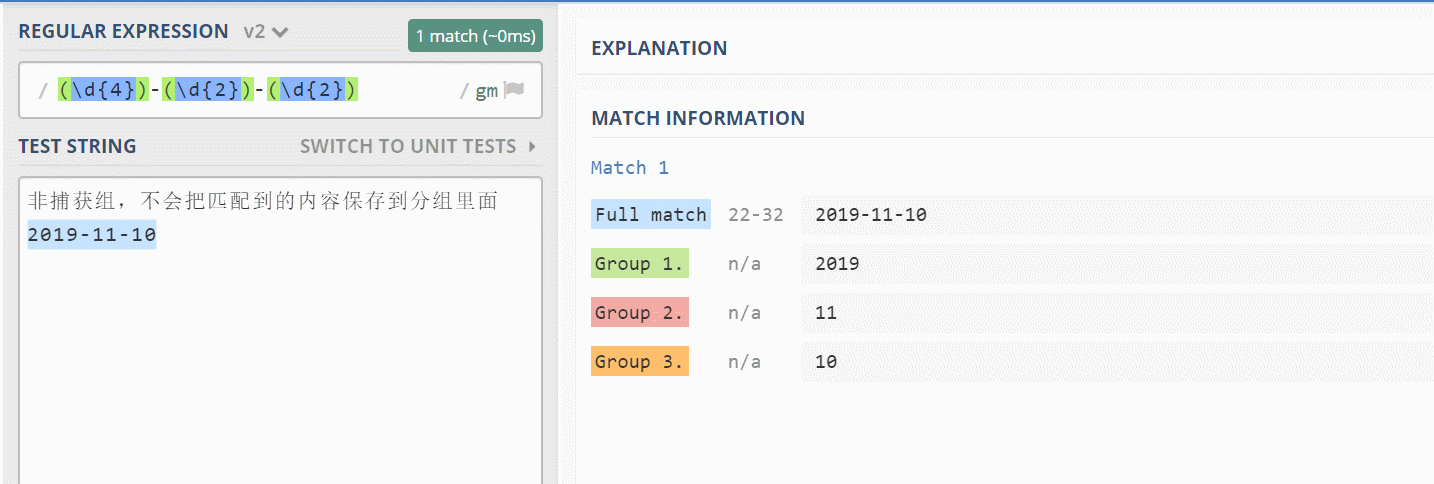Click into the regular expression input field
The image size is (1434, 484).
(280, 91)
